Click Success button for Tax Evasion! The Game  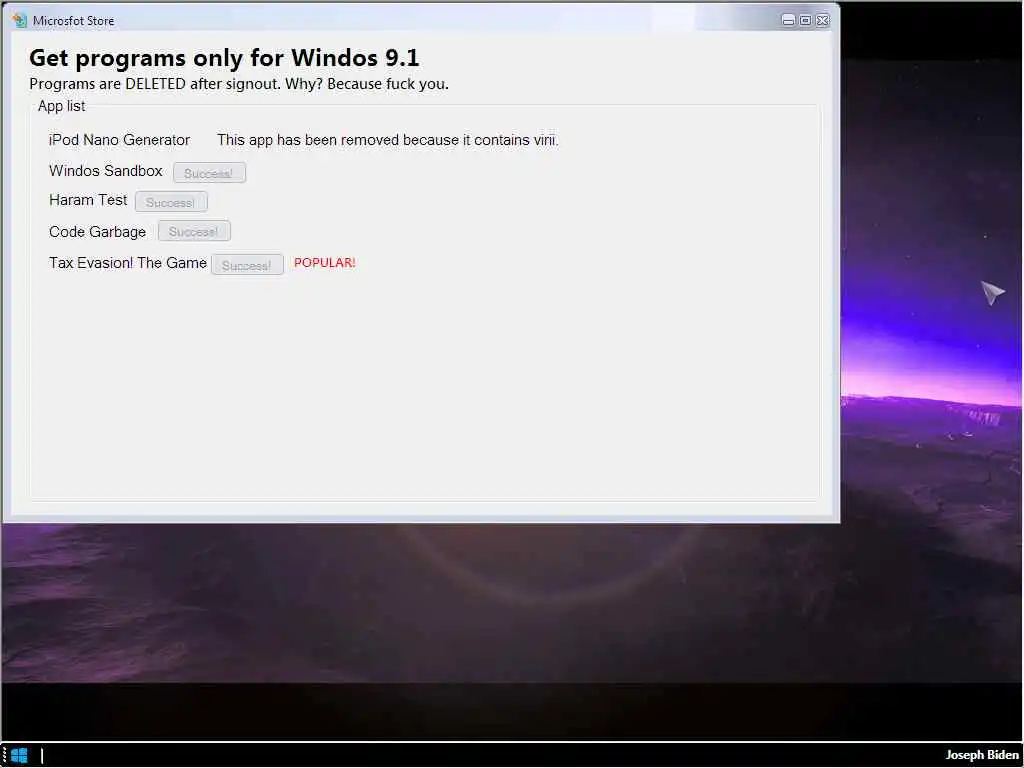[247, 264]
